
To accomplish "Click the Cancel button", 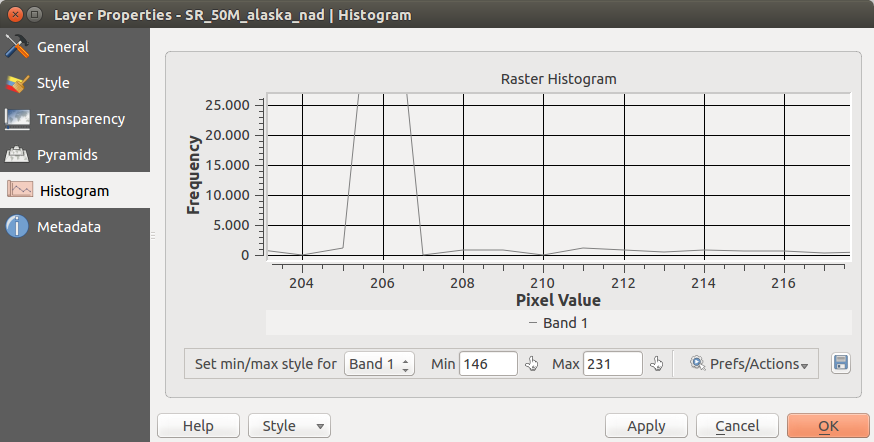I will pos(737,426).
